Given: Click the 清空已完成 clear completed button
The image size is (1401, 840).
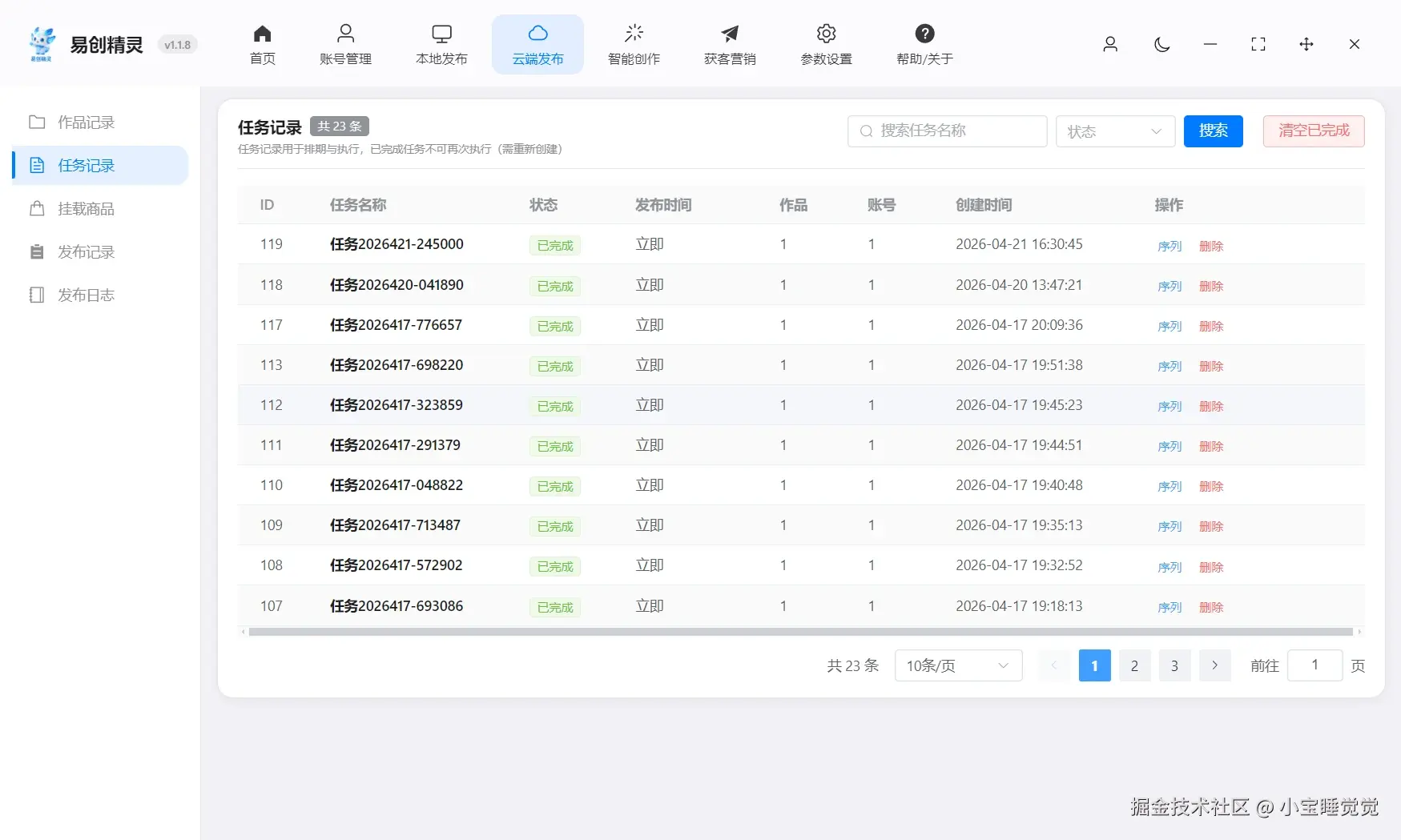Looking at the screenshot, I should coord(1313,131).
